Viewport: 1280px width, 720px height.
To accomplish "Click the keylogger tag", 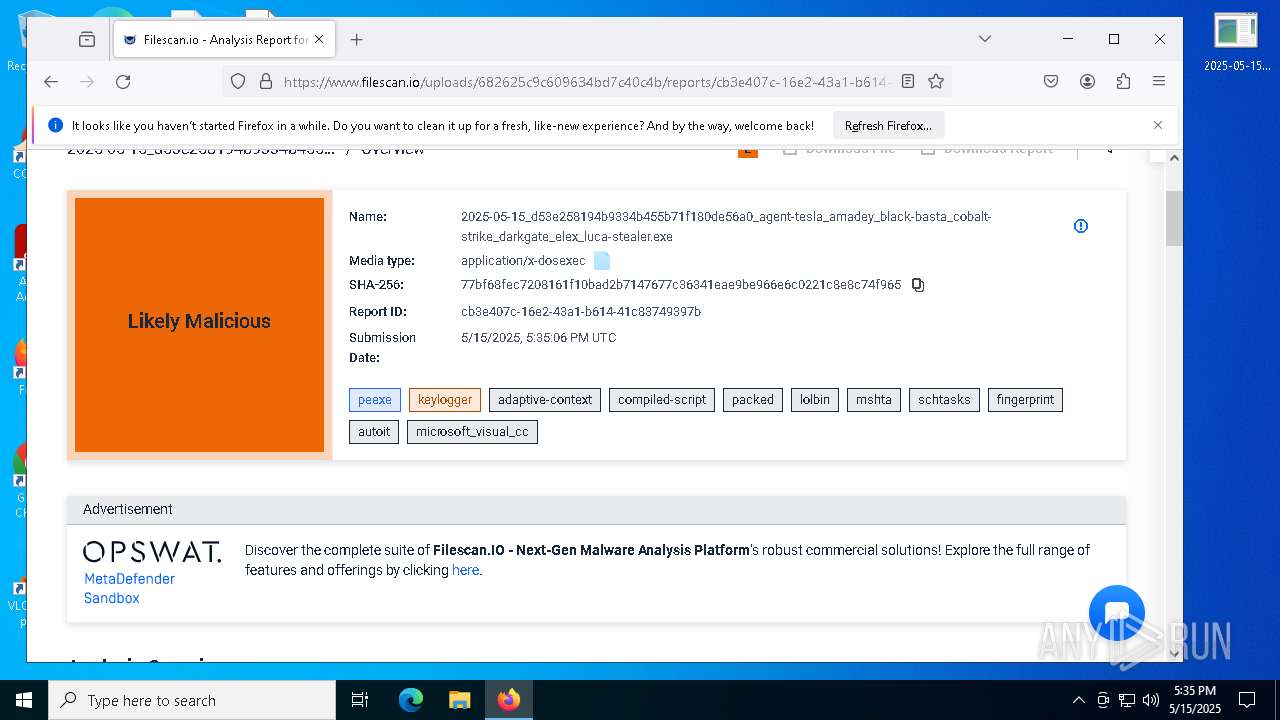I will coord(445,400).
